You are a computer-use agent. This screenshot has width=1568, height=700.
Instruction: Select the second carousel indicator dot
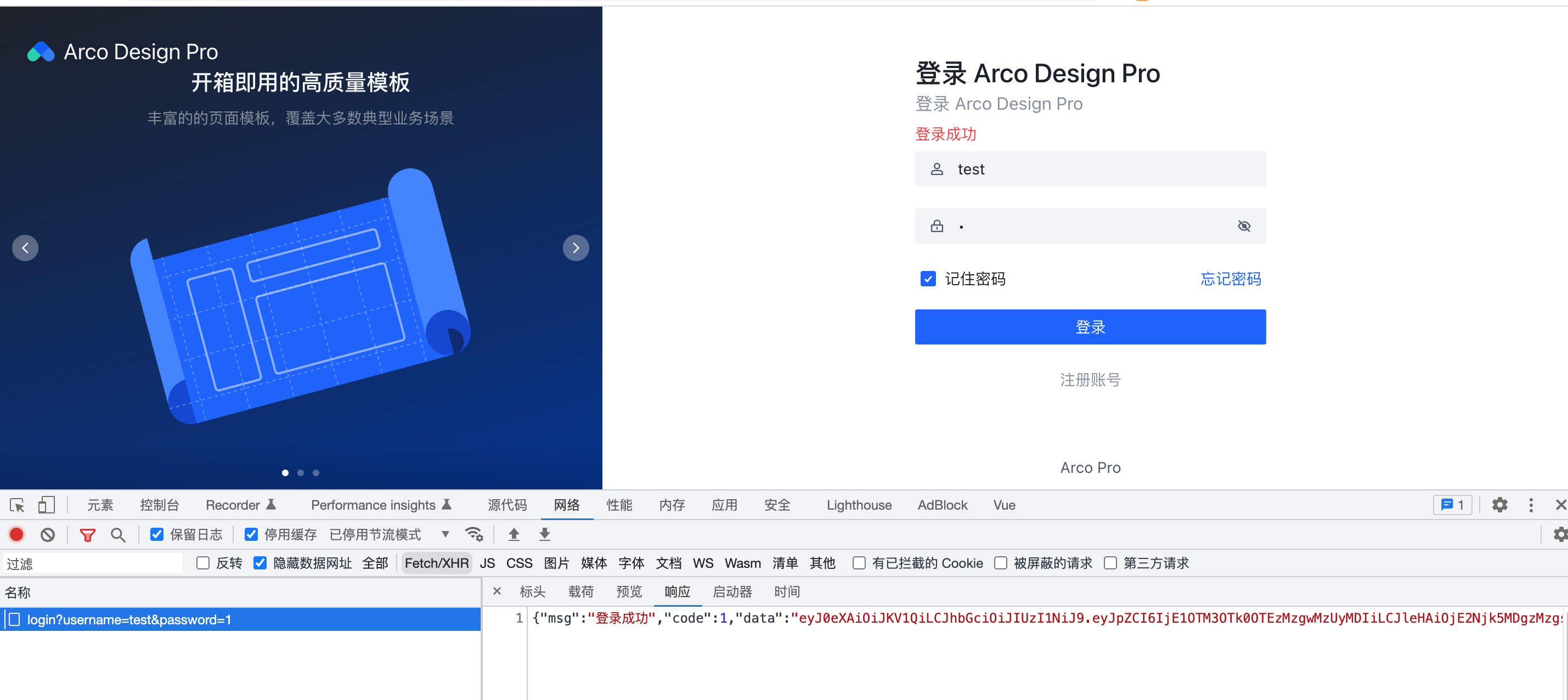pos(301,473)
